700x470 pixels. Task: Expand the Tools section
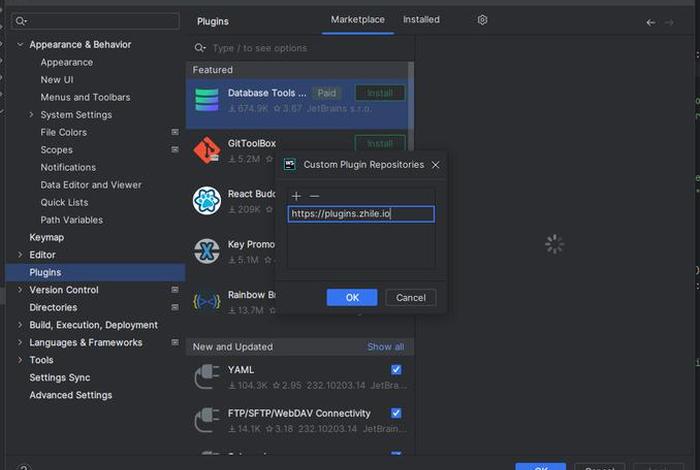point(20,360)
